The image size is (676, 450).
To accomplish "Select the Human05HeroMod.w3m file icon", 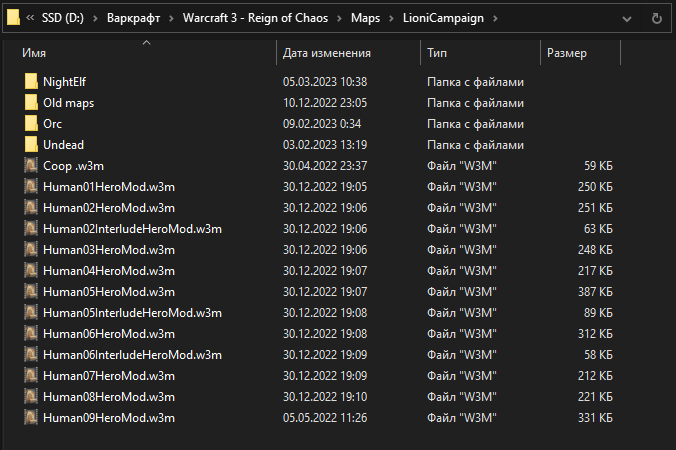I will [x=31, y=292].
